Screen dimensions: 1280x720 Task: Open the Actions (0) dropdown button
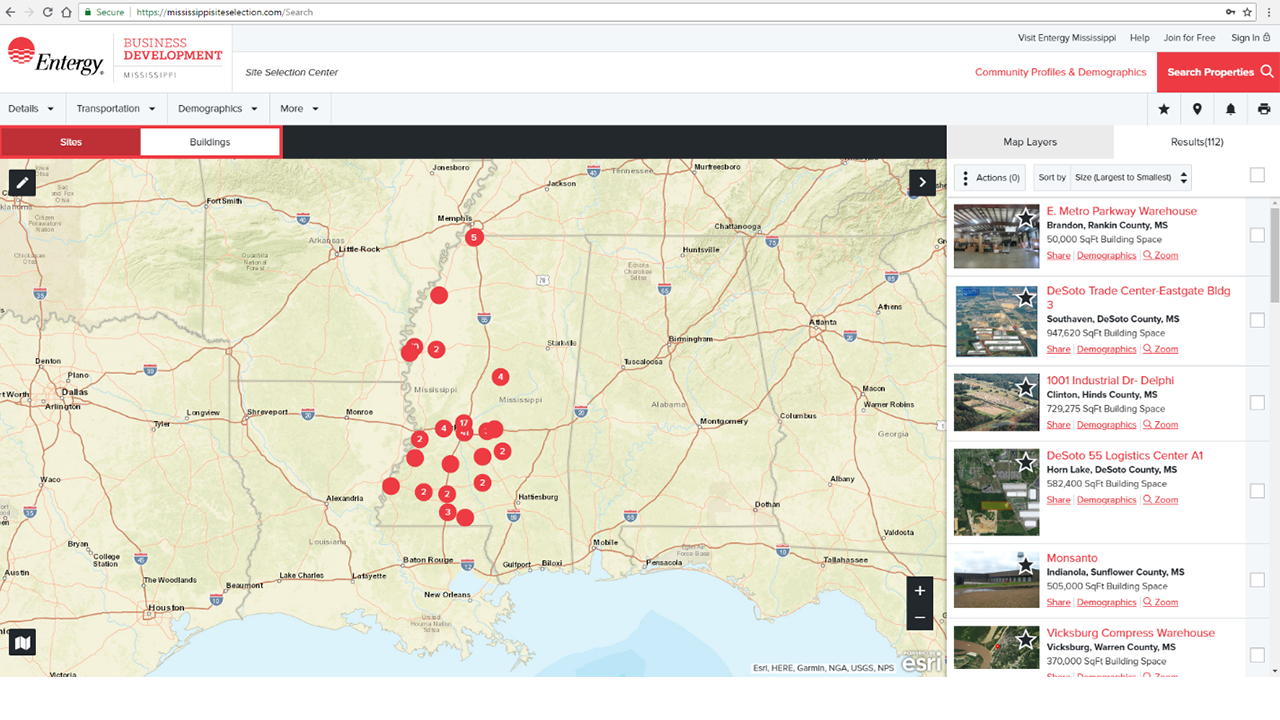[990, 178]
